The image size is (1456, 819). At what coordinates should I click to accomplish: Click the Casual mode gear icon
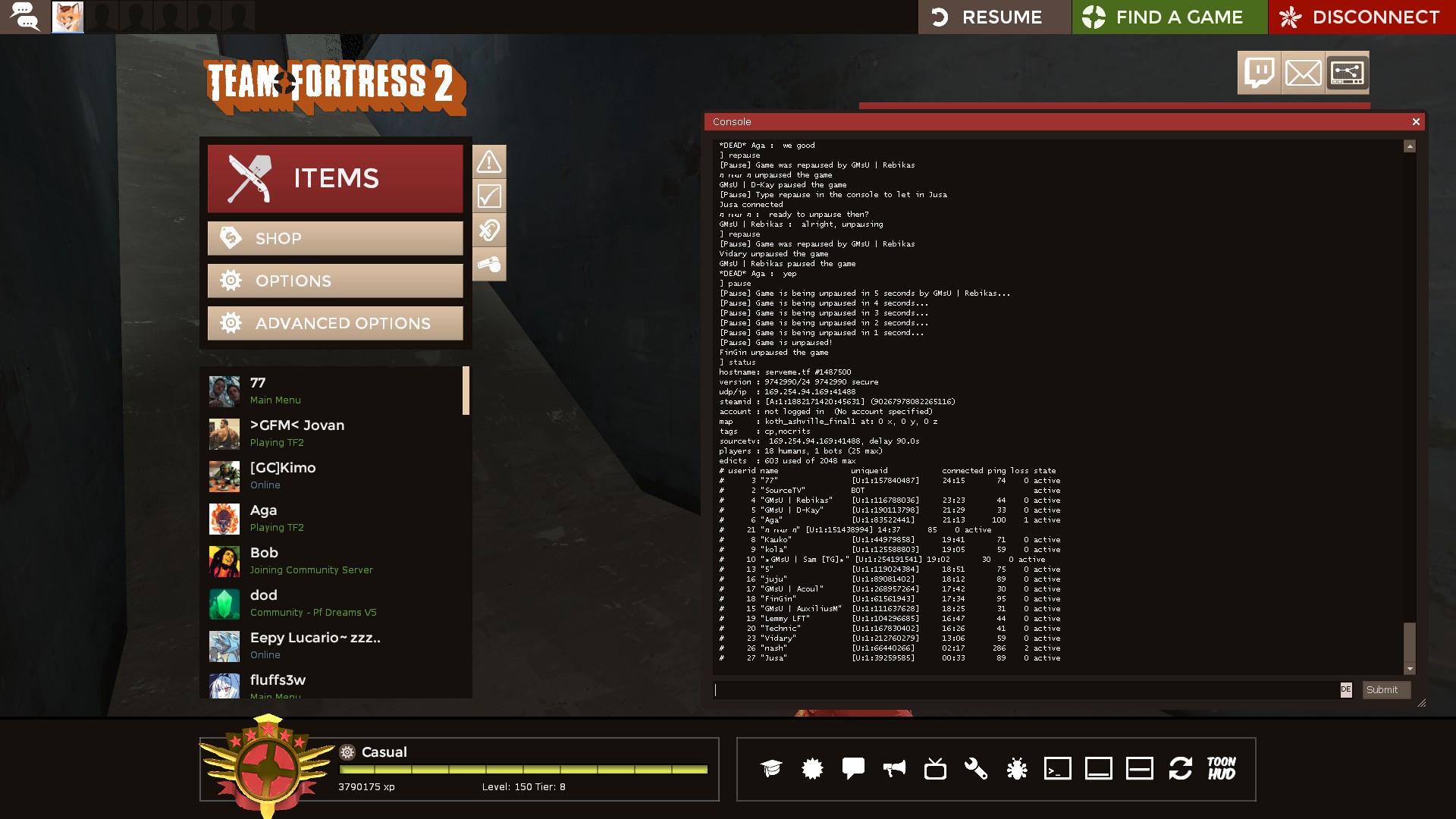(347, 752)
